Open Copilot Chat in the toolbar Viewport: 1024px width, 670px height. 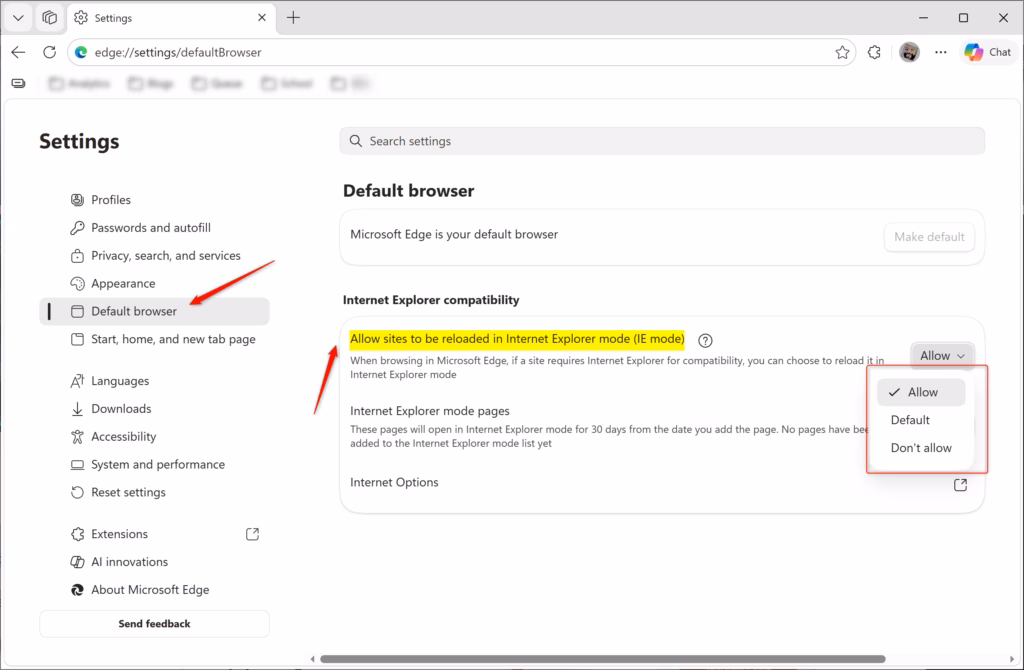[988, 51]
